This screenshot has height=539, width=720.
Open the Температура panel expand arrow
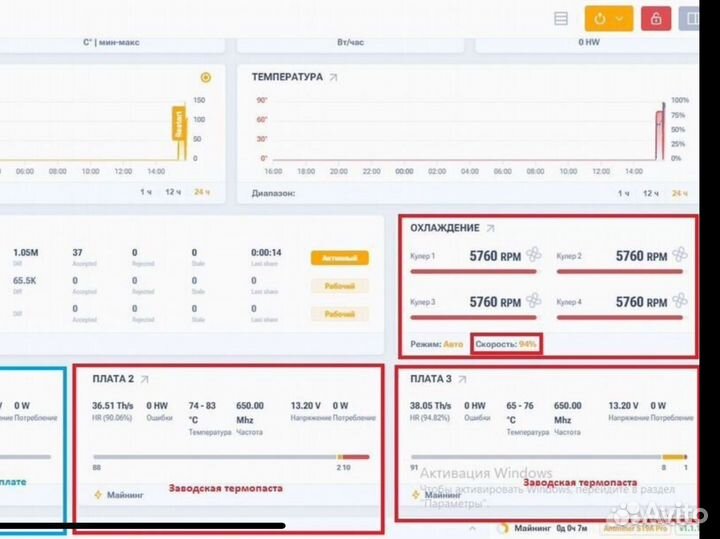click(x=333, y=77)
